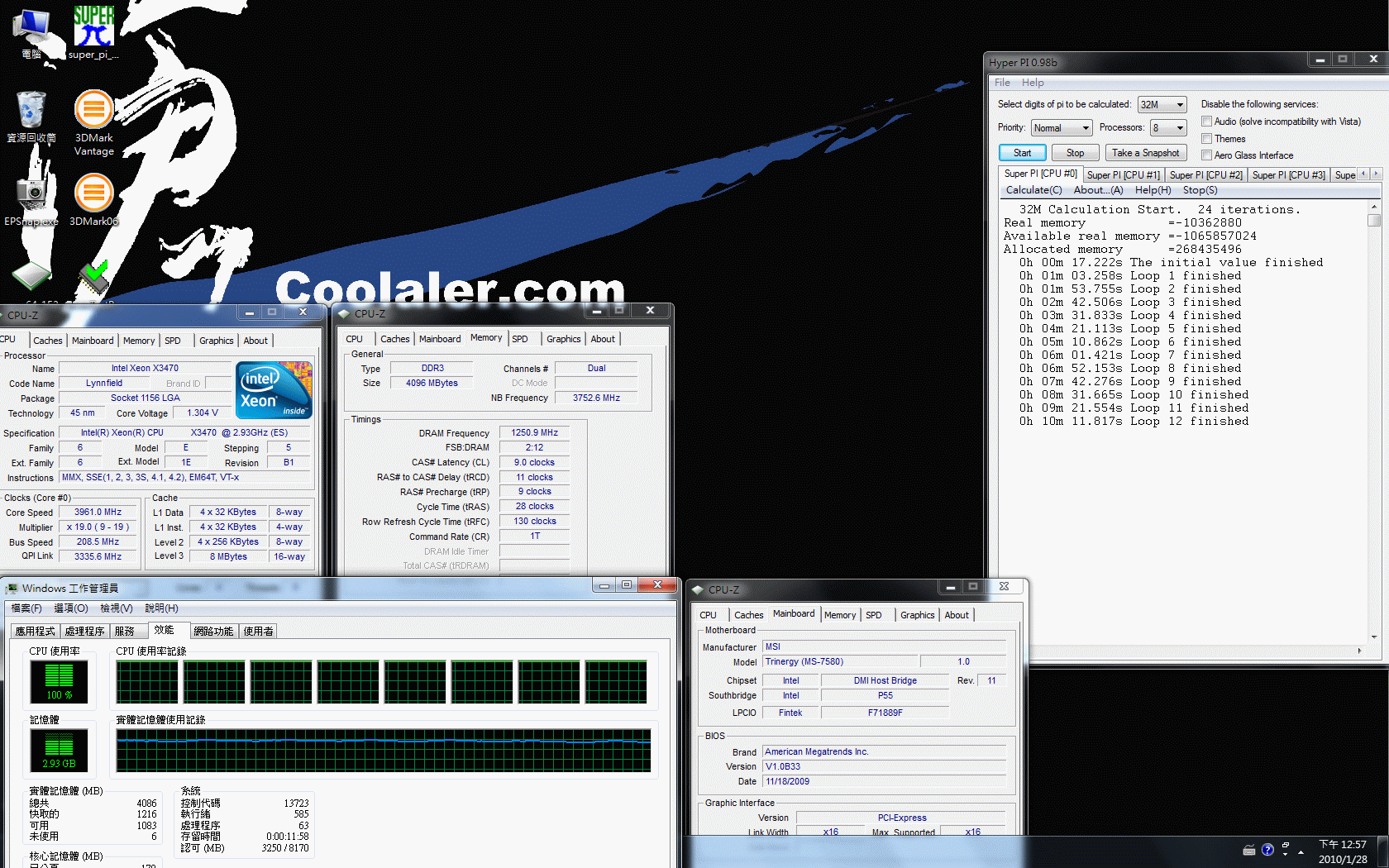This screenshot has width=1389, height=868.
Task: Open the 電腦 computer desktop icon
Action: click(x=31, y=33)
